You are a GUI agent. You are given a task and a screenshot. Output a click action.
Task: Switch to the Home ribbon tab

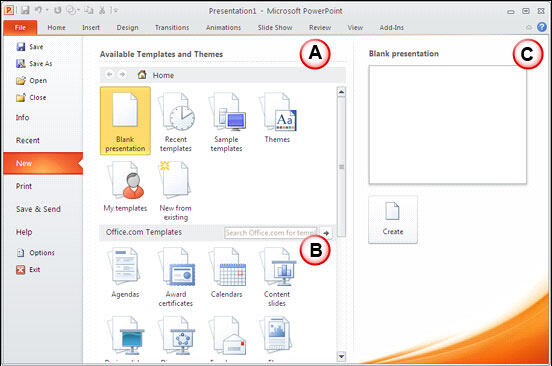57,27
